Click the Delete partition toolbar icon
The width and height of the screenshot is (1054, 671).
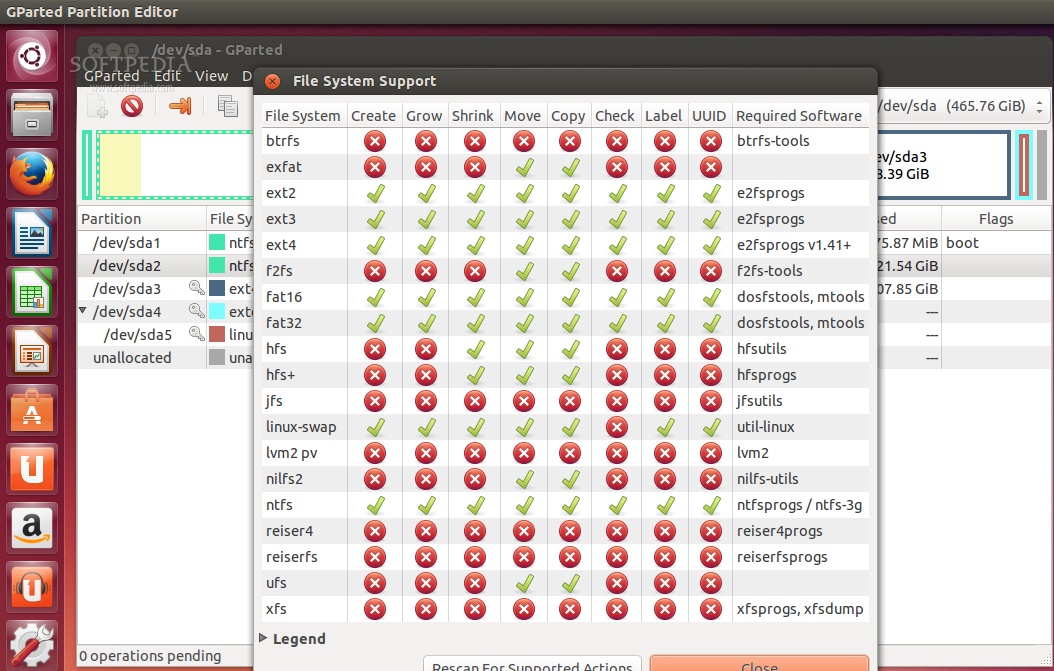(x=132, y=106)
